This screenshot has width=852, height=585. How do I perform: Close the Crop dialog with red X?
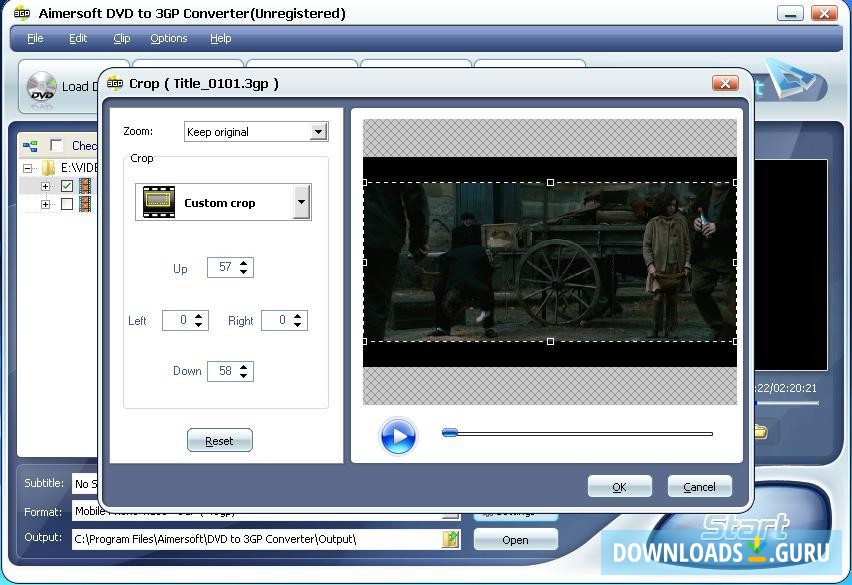pyautogui.click(x=725, y=83)
